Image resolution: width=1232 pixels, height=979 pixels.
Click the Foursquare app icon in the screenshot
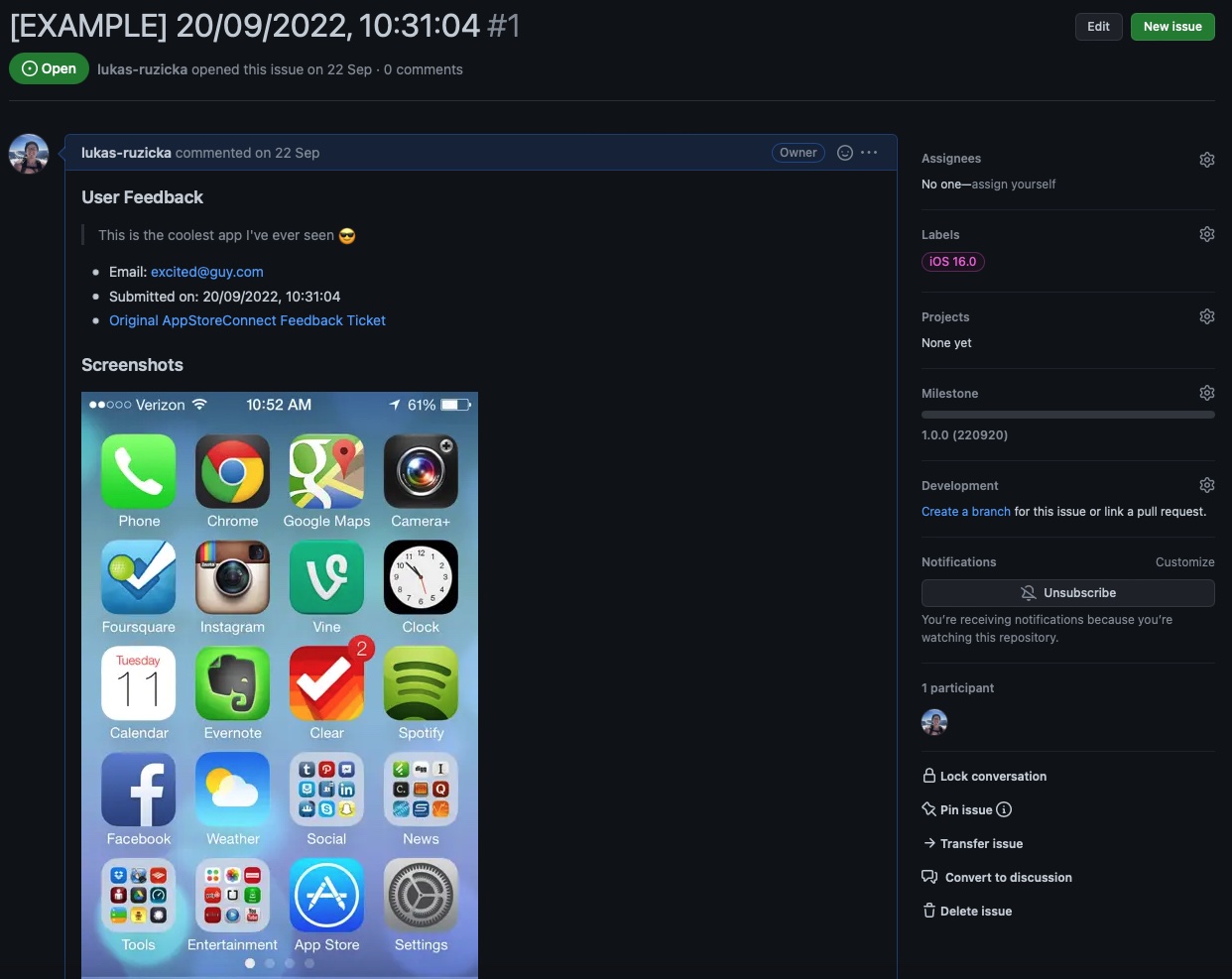139,577
